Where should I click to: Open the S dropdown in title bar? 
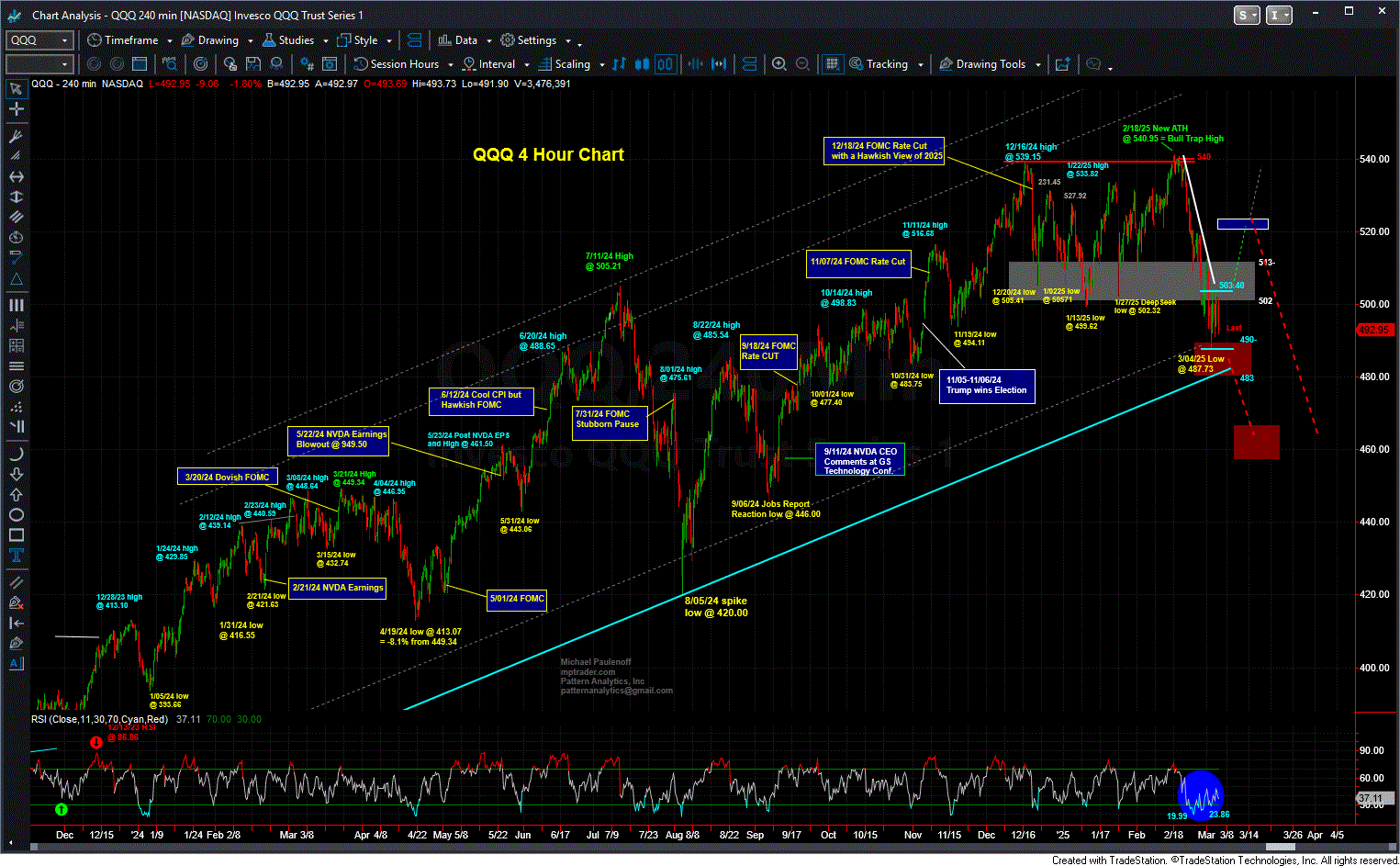click(1247, 15)
